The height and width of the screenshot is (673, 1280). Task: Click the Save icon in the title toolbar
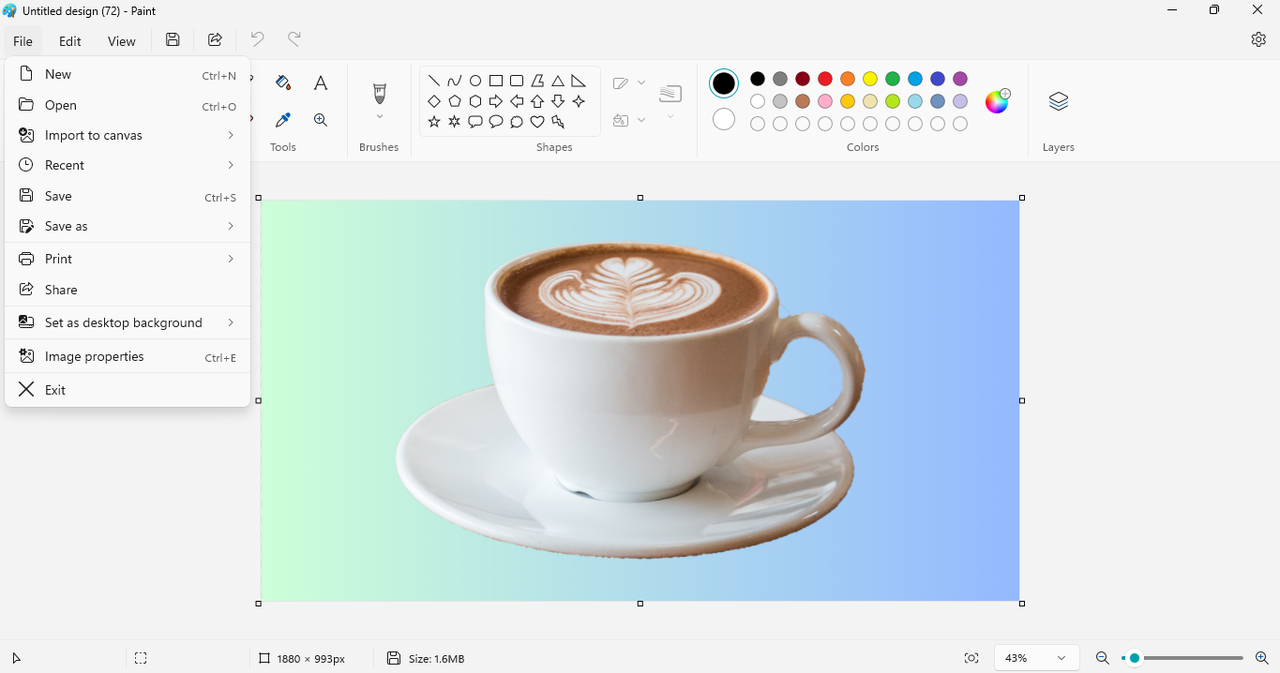click(173, 40)
